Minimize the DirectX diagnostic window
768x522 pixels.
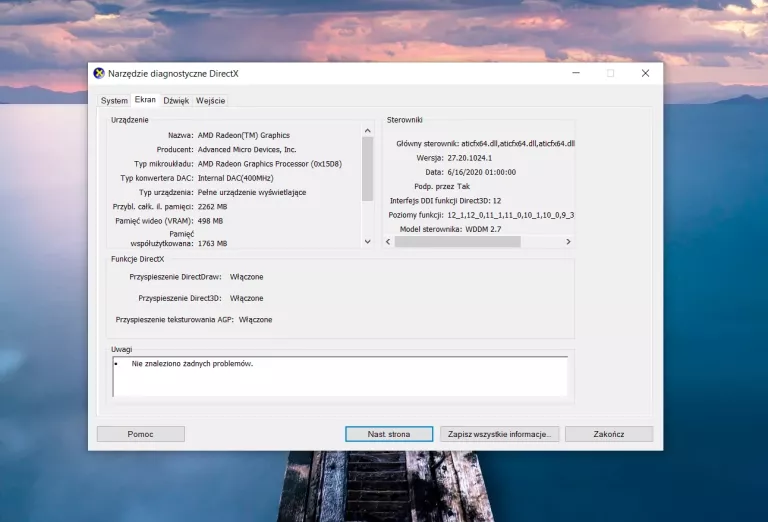tap(576, 73)
